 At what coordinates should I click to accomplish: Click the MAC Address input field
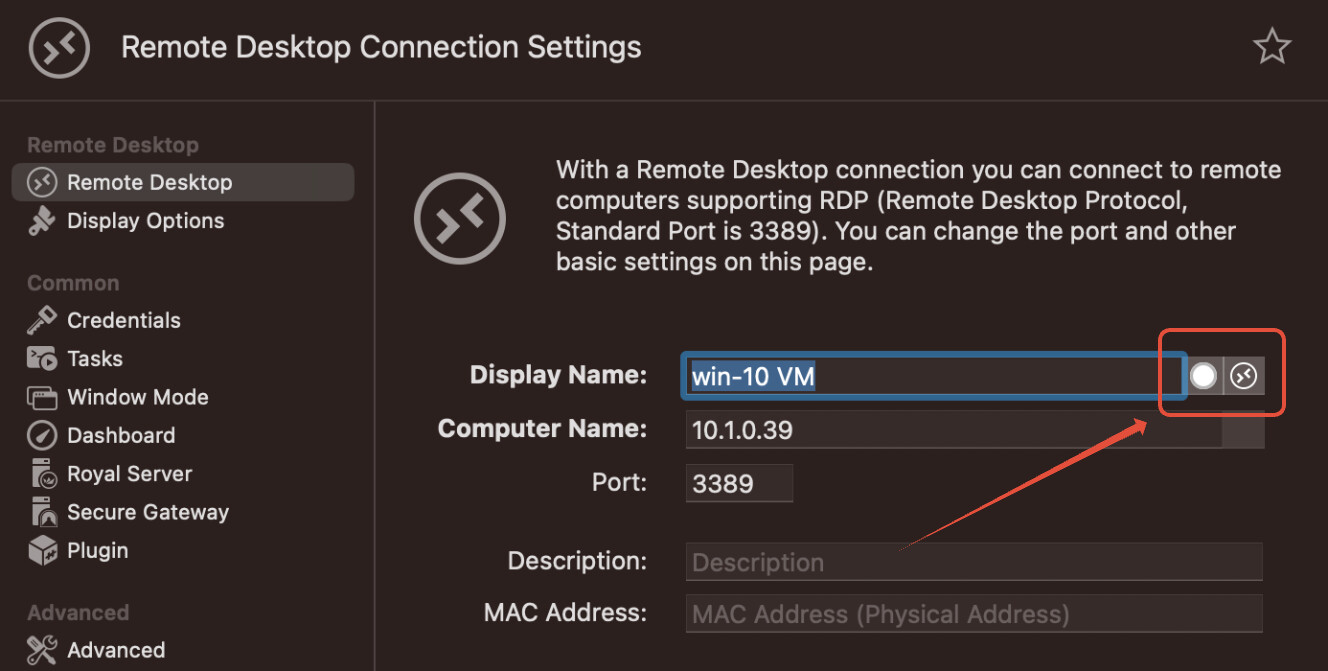coord(974,613)
